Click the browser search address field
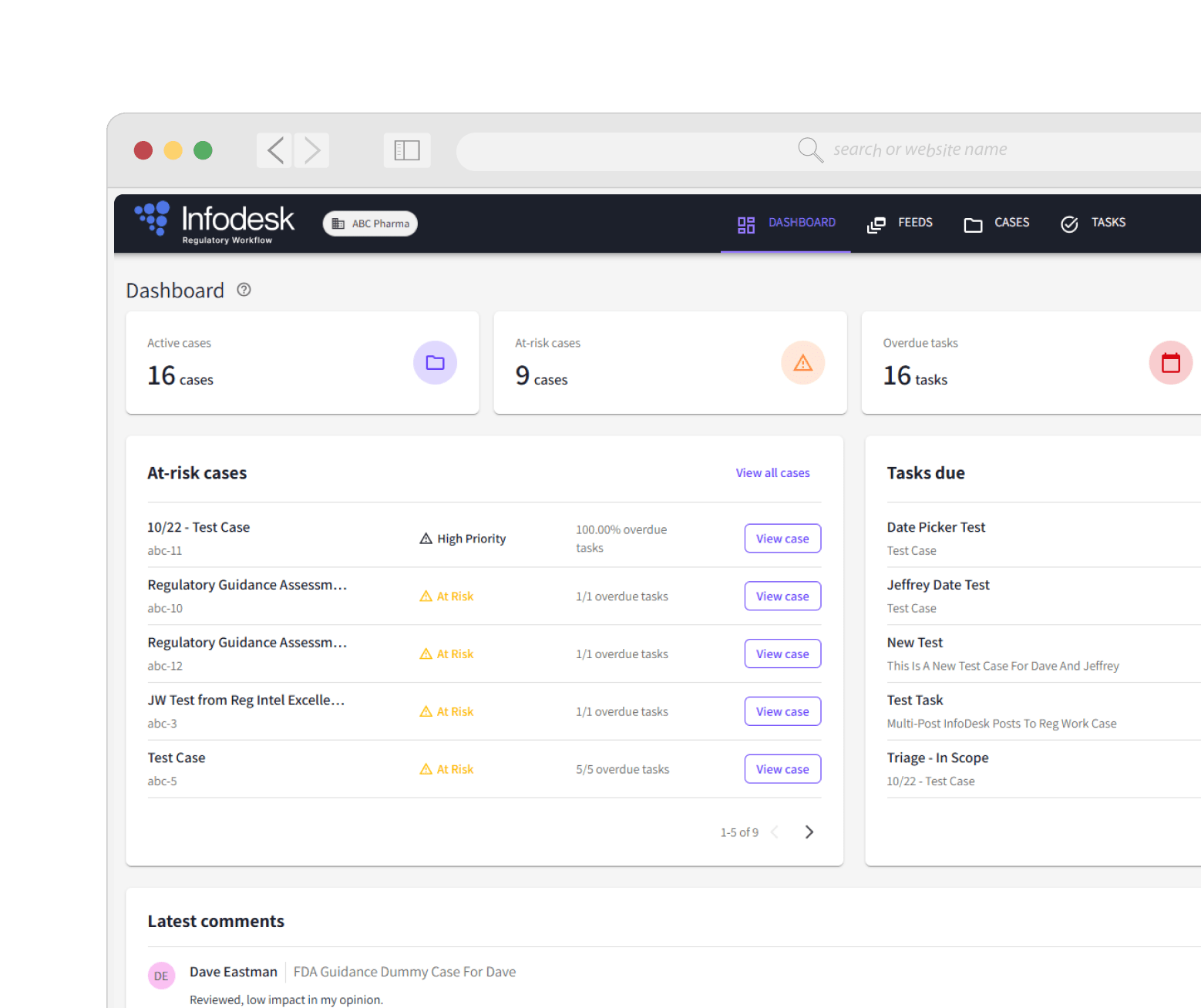 pos(919,150)
